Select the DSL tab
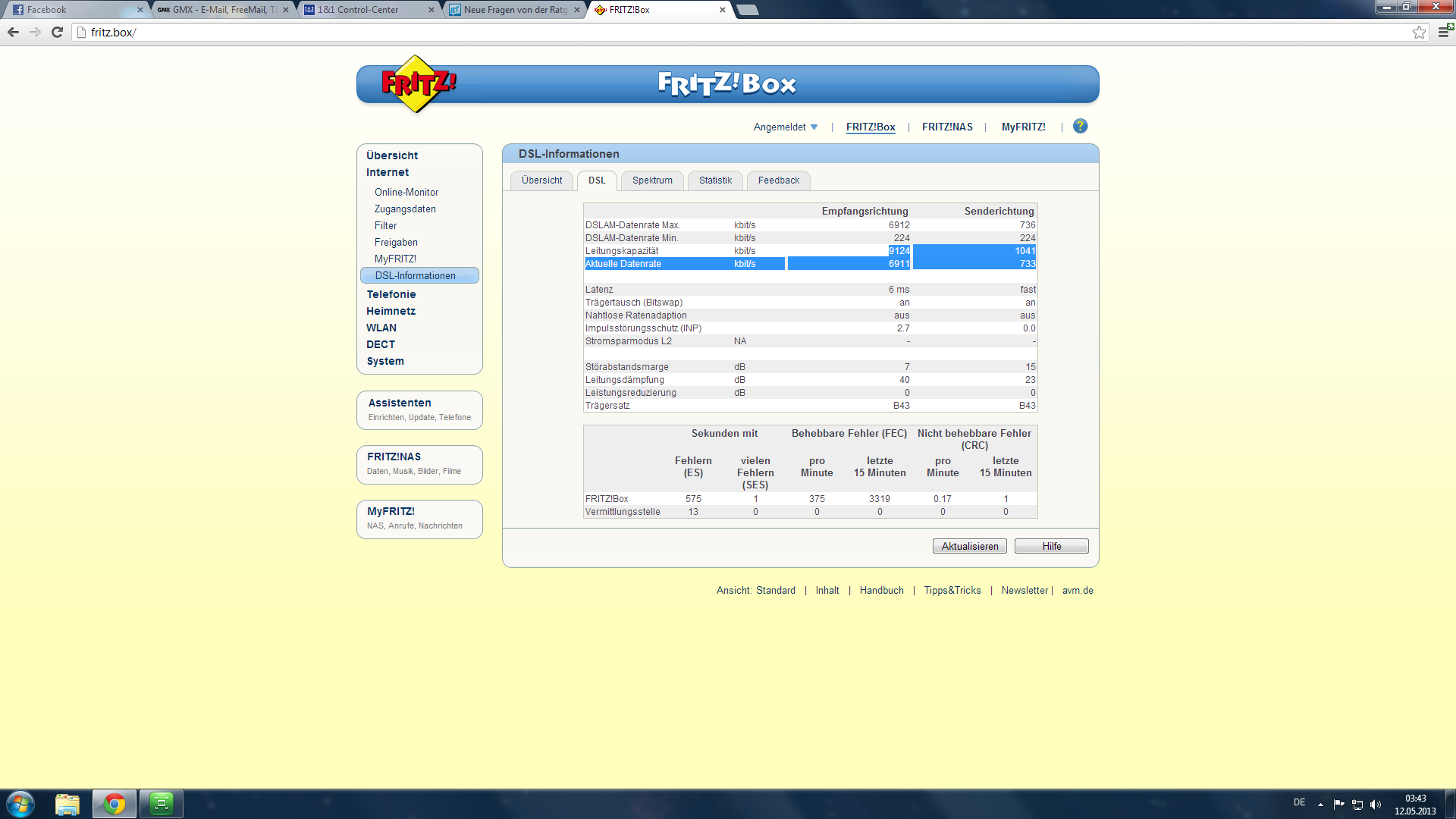 coord(597,180)
